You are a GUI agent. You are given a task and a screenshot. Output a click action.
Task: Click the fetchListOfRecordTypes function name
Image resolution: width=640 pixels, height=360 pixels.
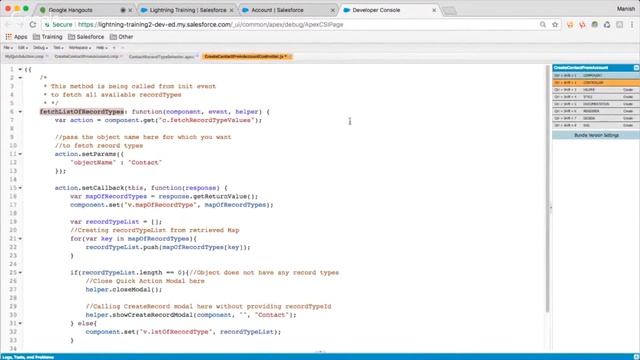tap(82, 111)
